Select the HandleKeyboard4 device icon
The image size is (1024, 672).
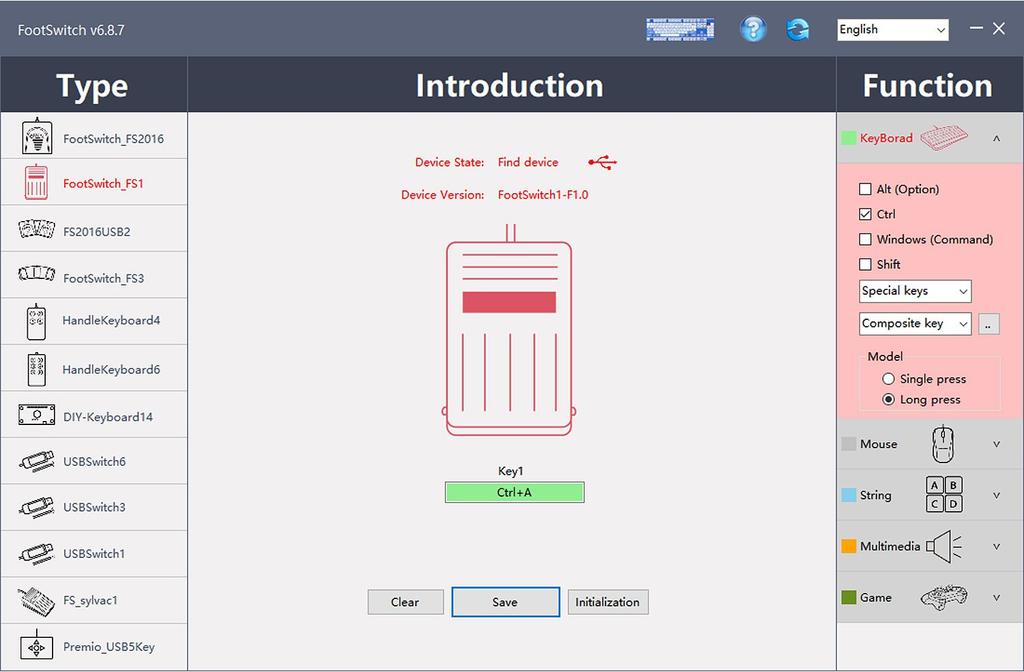click(37, 321)
